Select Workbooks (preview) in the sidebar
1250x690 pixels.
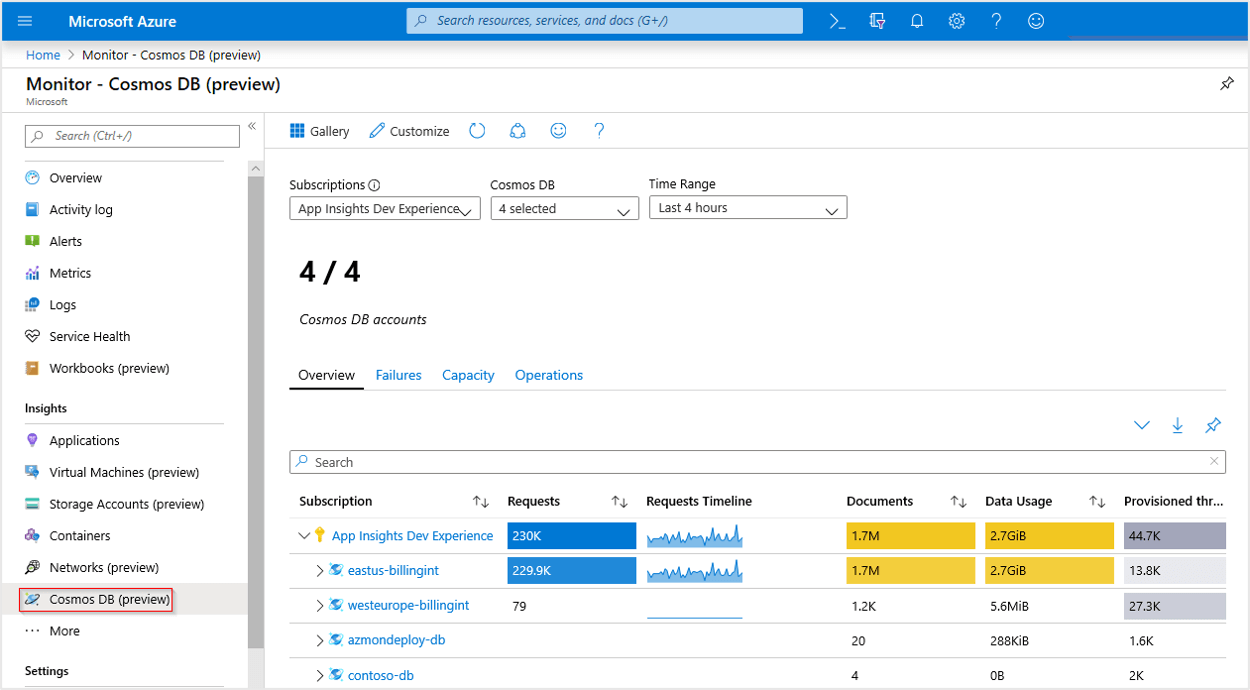108,368
